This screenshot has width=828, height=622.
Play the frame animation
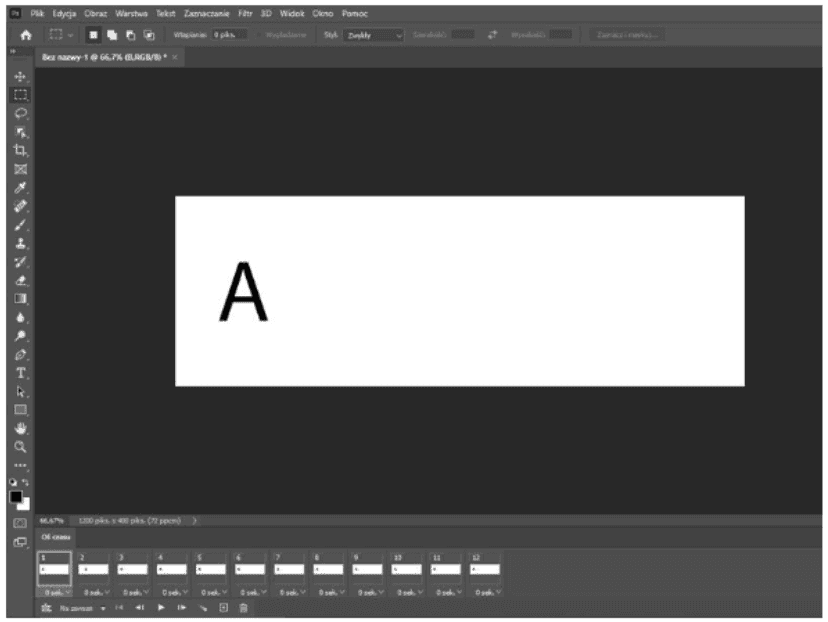click(x=161, y=608)
